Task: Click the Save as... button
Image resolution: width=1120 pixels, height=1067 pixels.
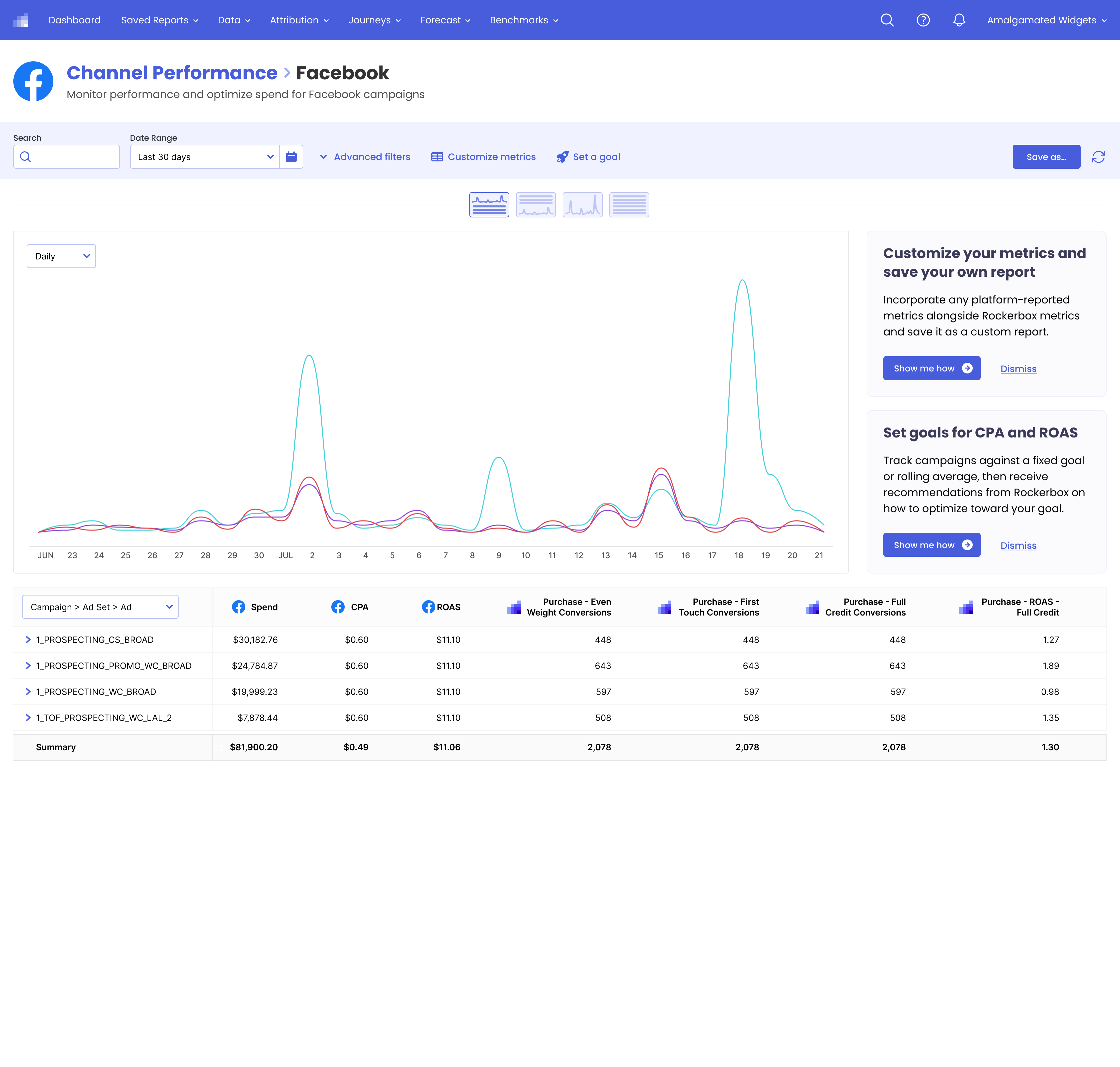Action: click(x=1046, y=157)
